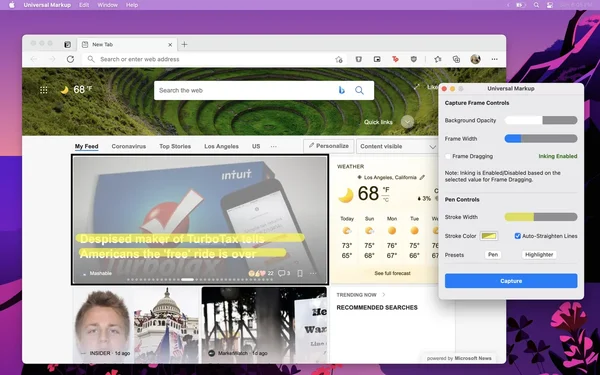Open the Content visible dropdown
Viewport: 600px width, 375px height.
(x=397, y=146)
